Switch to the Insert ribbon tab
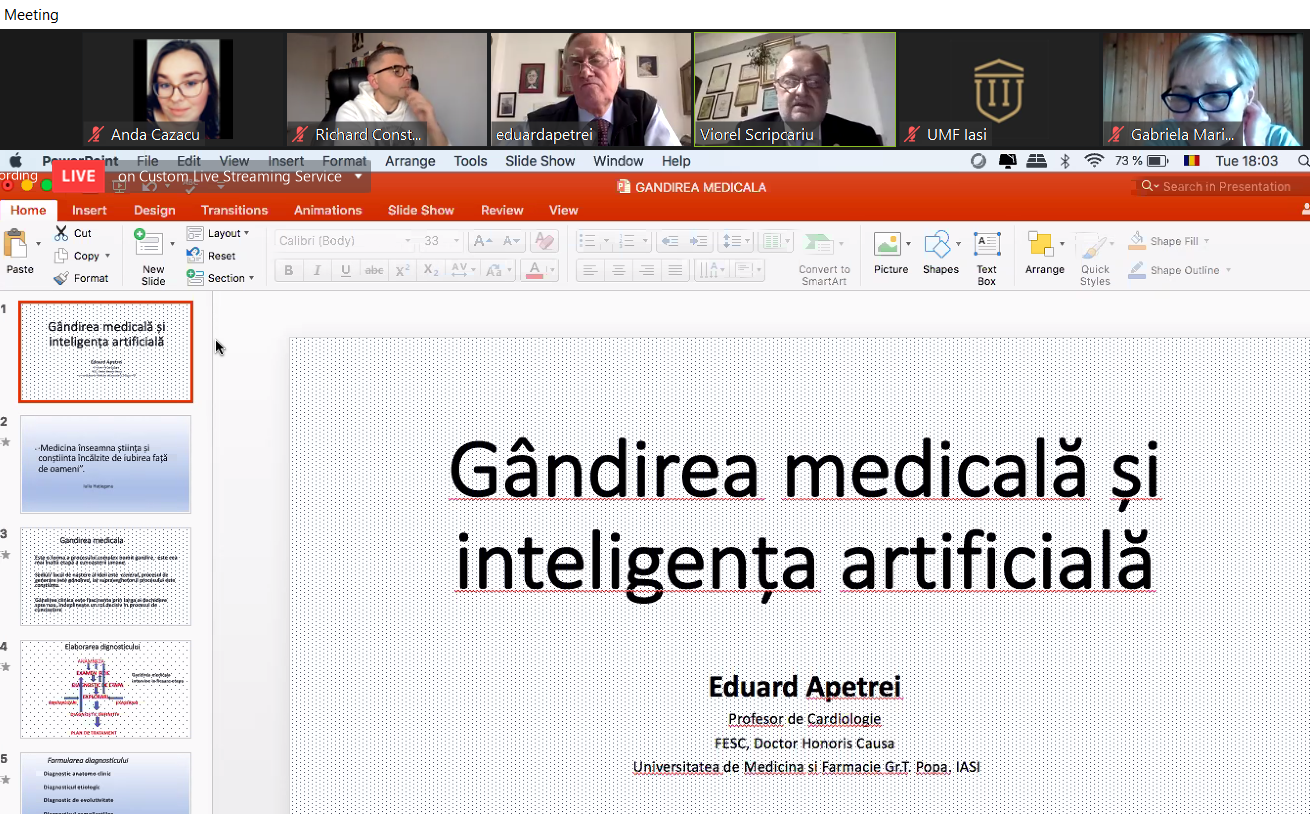 (89, 210)
